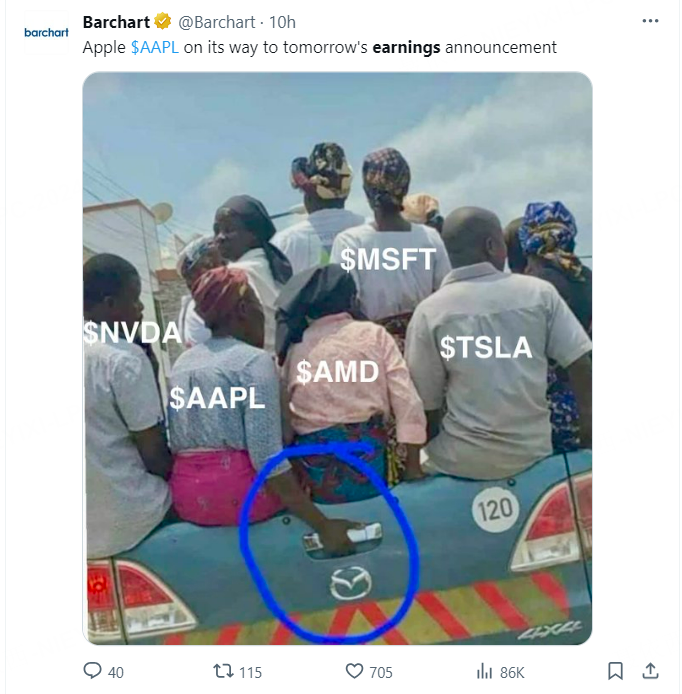Click the 40 replies count
The width and height of the screenshot is (682, 694).
(x=115, y=672)
